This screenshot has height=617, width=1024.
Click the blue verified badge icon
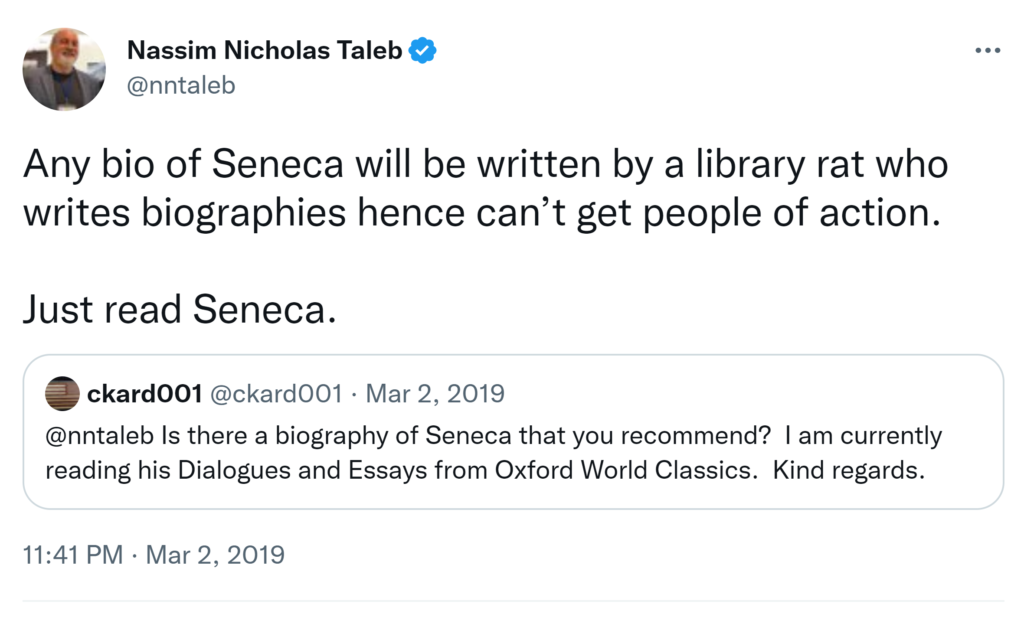425,49
